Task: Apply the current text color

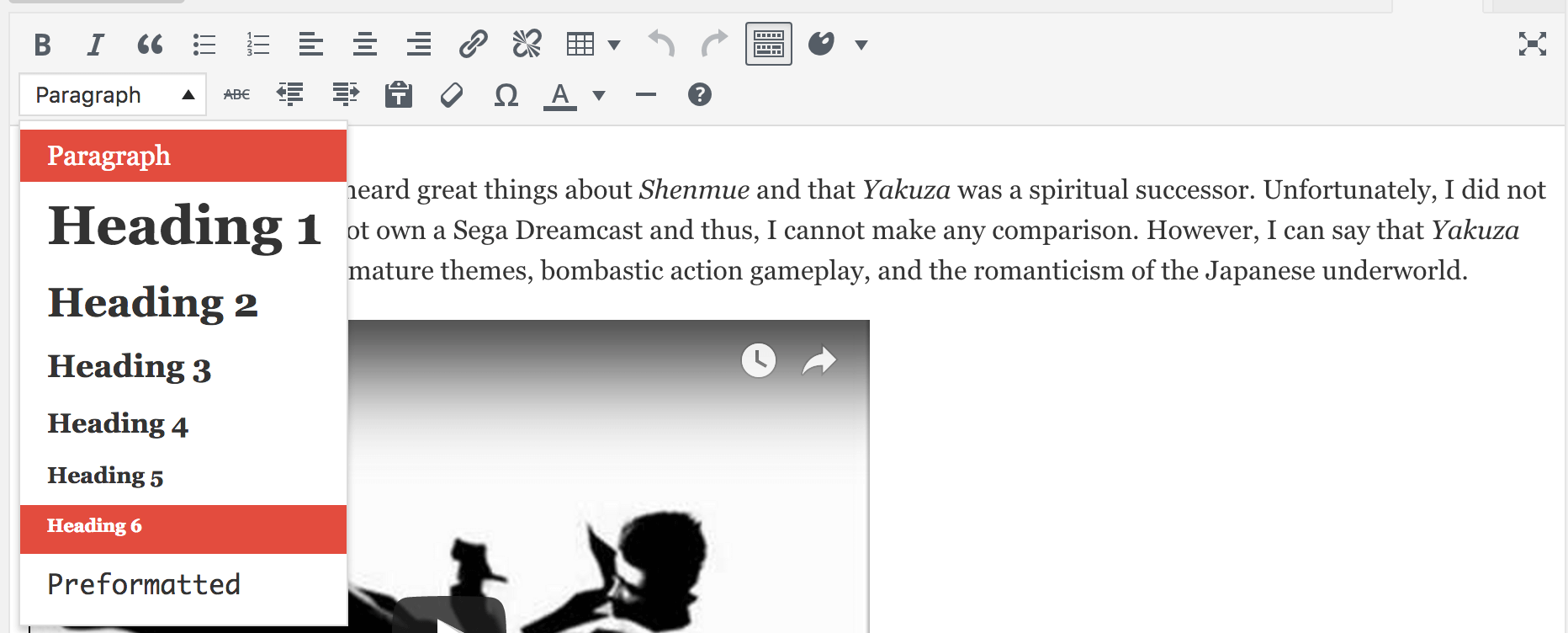Action: (x=560, y=95)
